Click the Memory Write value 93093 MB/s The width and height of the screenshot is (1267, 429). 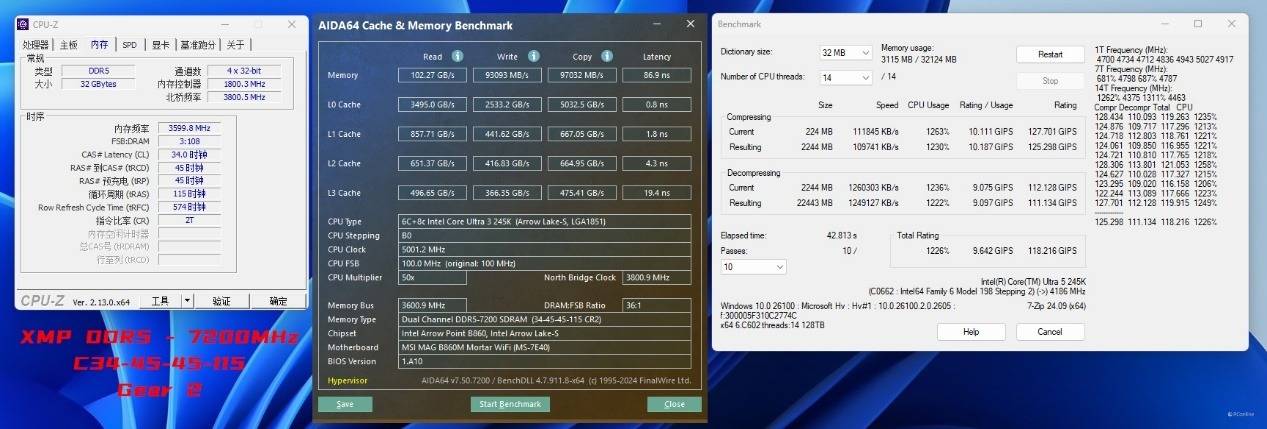507,75
